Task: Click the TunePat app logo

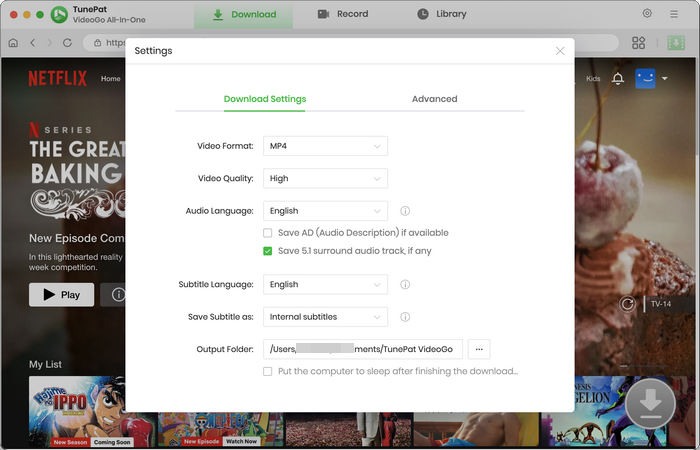Action: coord(59,14)
